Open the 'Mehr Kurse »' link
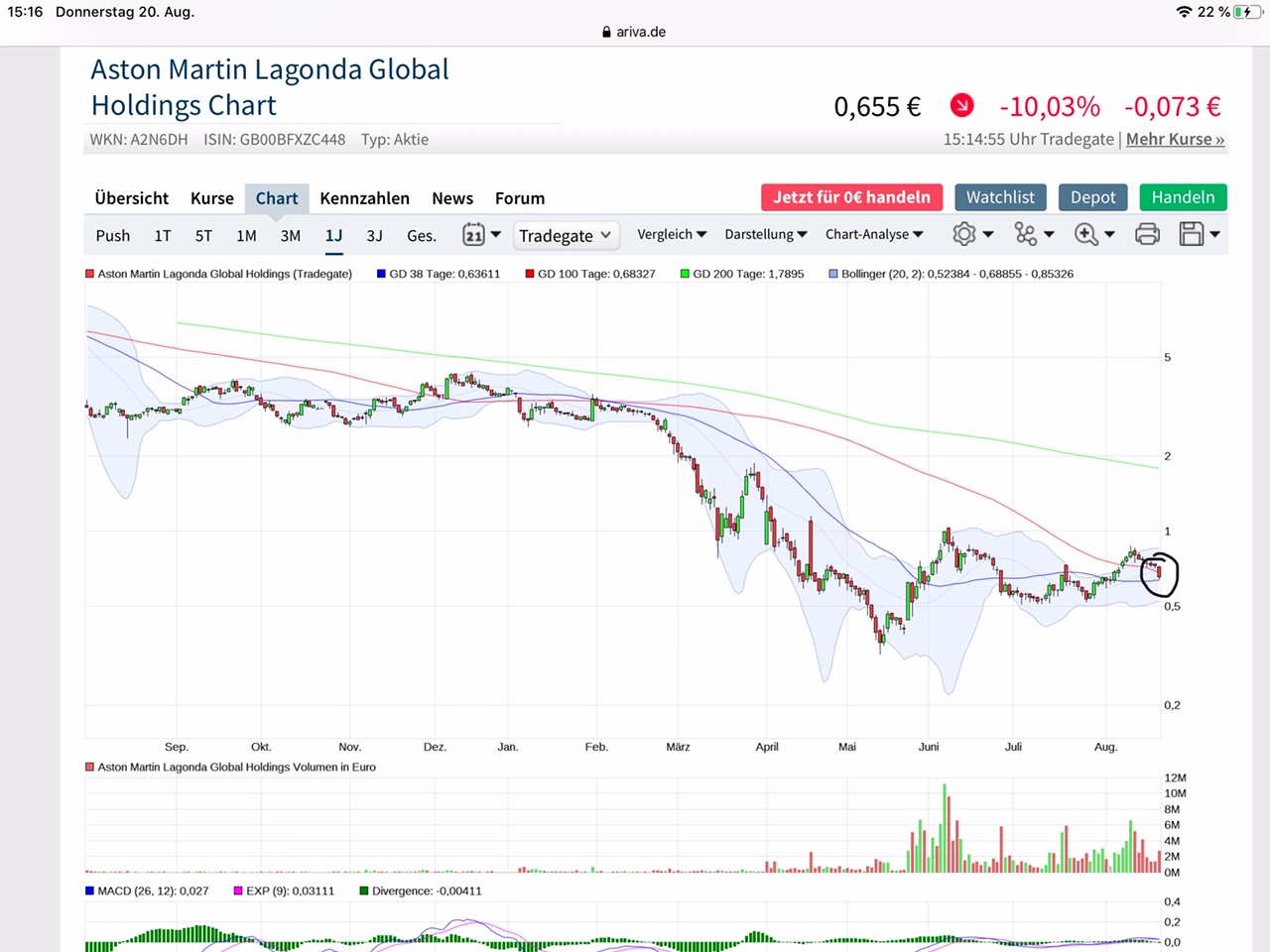This screenshot has height=952, width=1270. point(1175,140)
